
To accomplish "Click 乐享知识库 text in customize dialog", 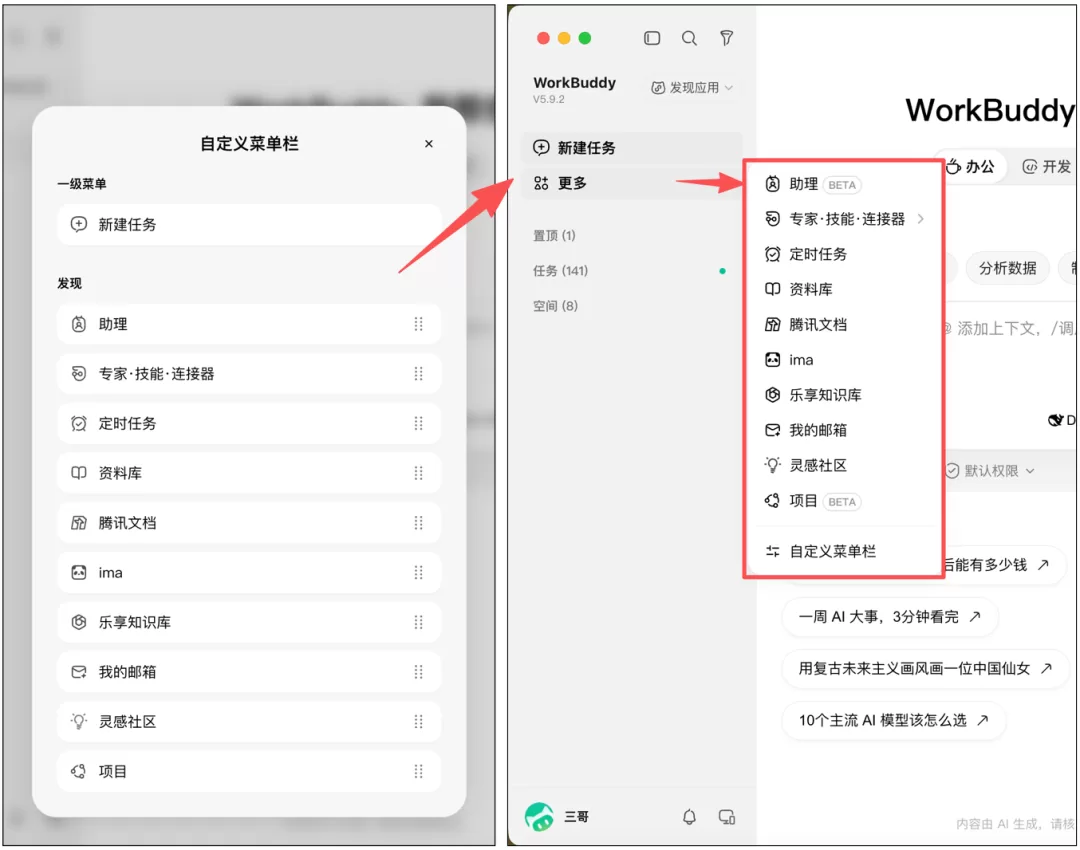I will (134, 622).
